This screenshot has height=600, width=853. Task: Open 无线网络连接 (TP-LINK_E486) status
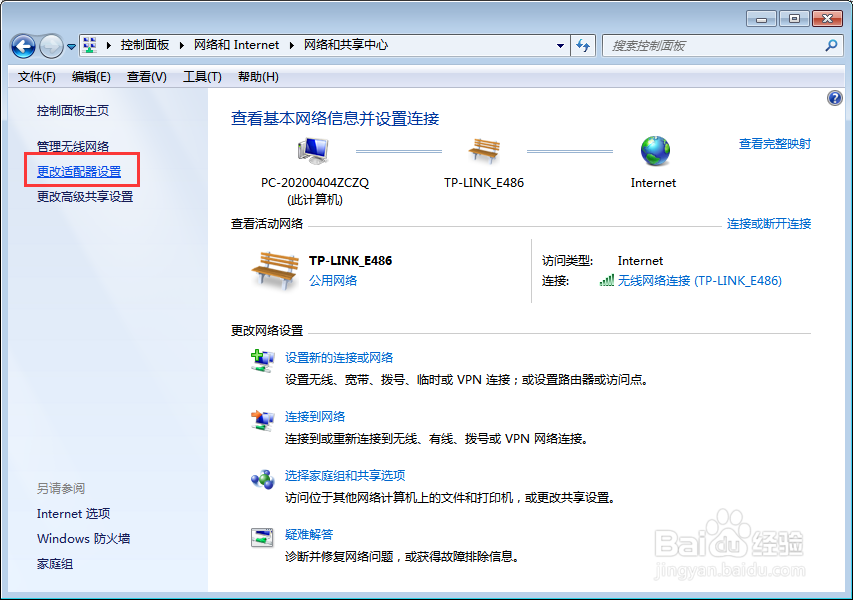(x=700, y=281)
